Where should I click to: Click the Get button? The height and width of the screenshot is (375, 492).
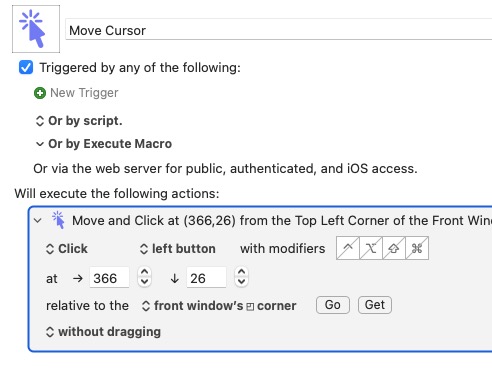click(x=375, y=305)
